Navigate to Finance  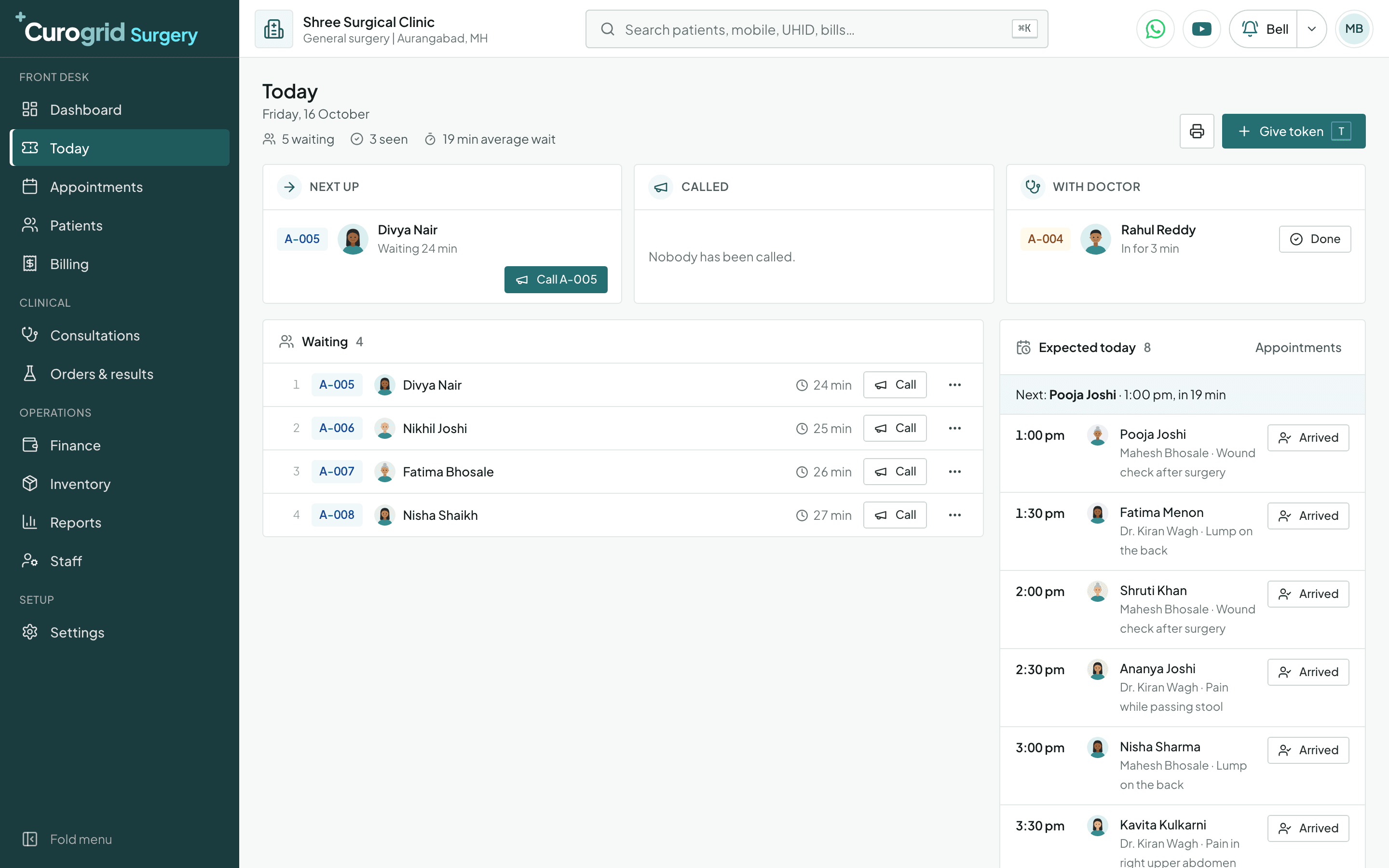pyautogui.click(x=120, y=445)
